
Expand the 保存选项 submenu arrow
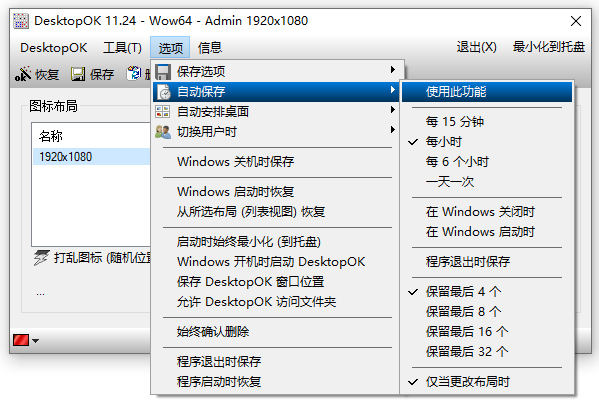pos(393,70)
